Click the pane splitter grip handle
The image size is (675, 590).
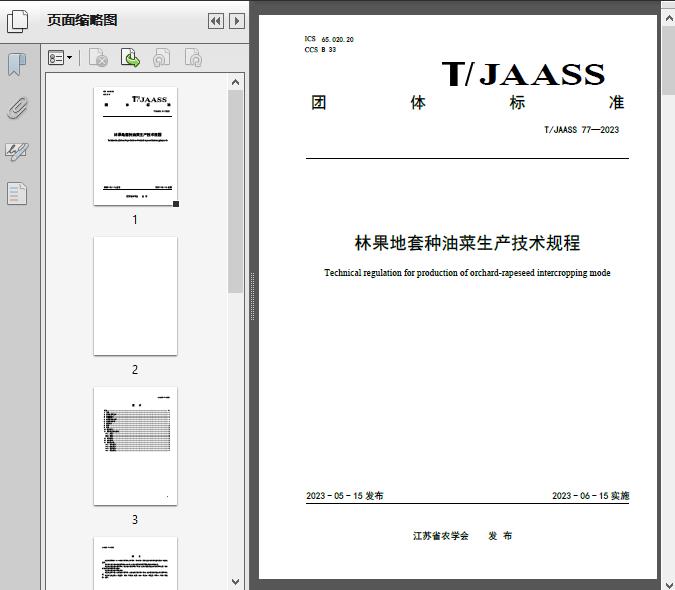click(x=253, y=296)
